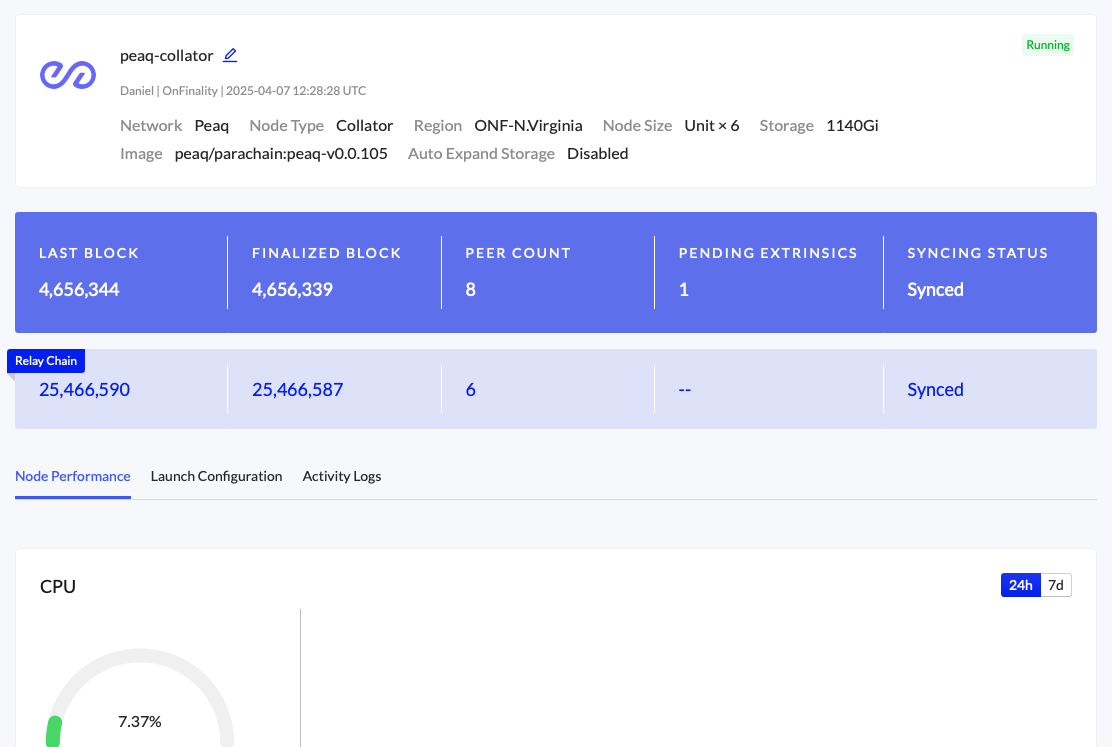Switch to the Activity Logs tab

coord(342,476)
